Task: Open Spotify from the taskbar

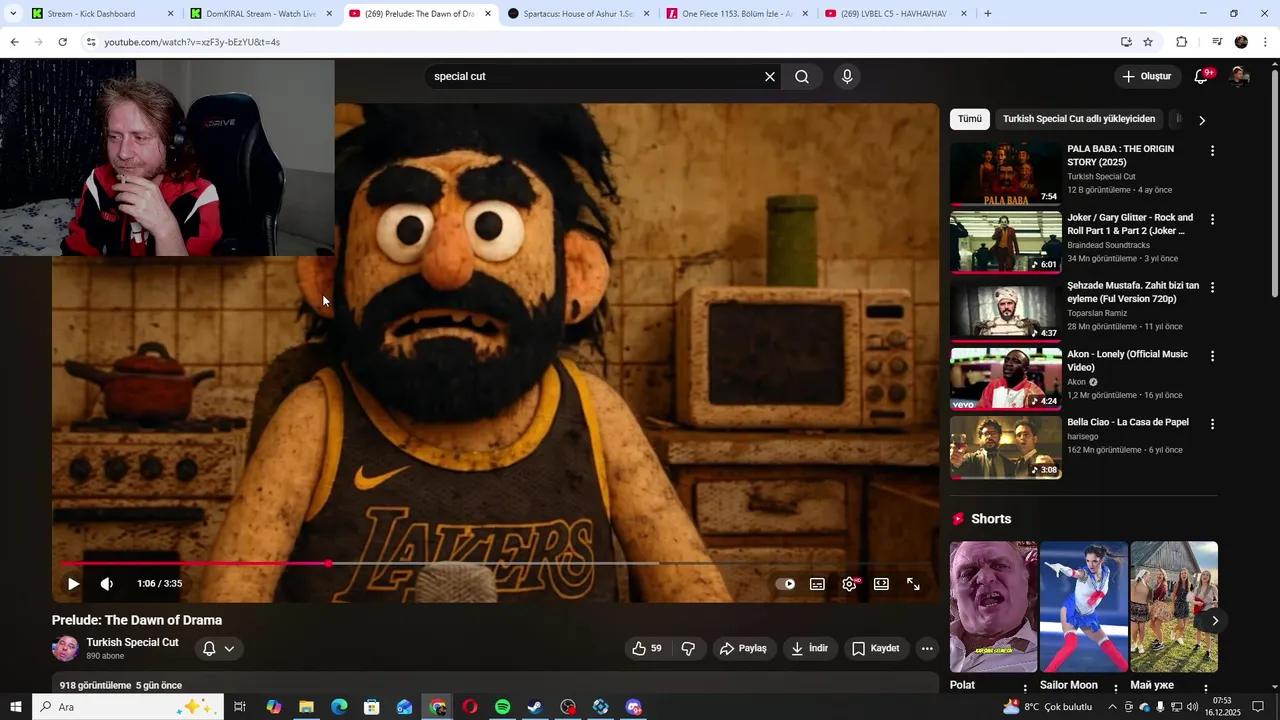Action: (x=502, y=707)
